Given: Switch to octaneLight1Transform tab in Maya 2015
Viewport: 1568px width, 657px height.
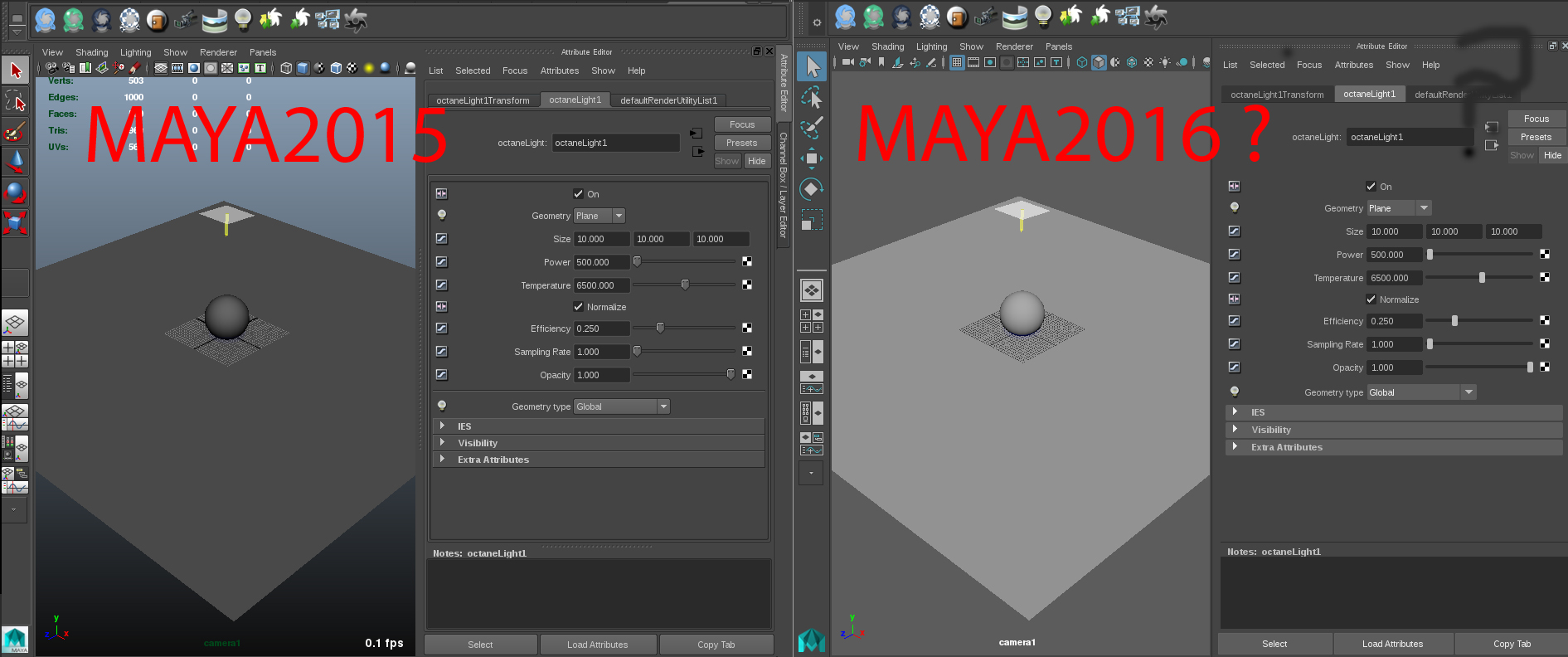Looking at the screenshot, I should (x=483, y=100).
